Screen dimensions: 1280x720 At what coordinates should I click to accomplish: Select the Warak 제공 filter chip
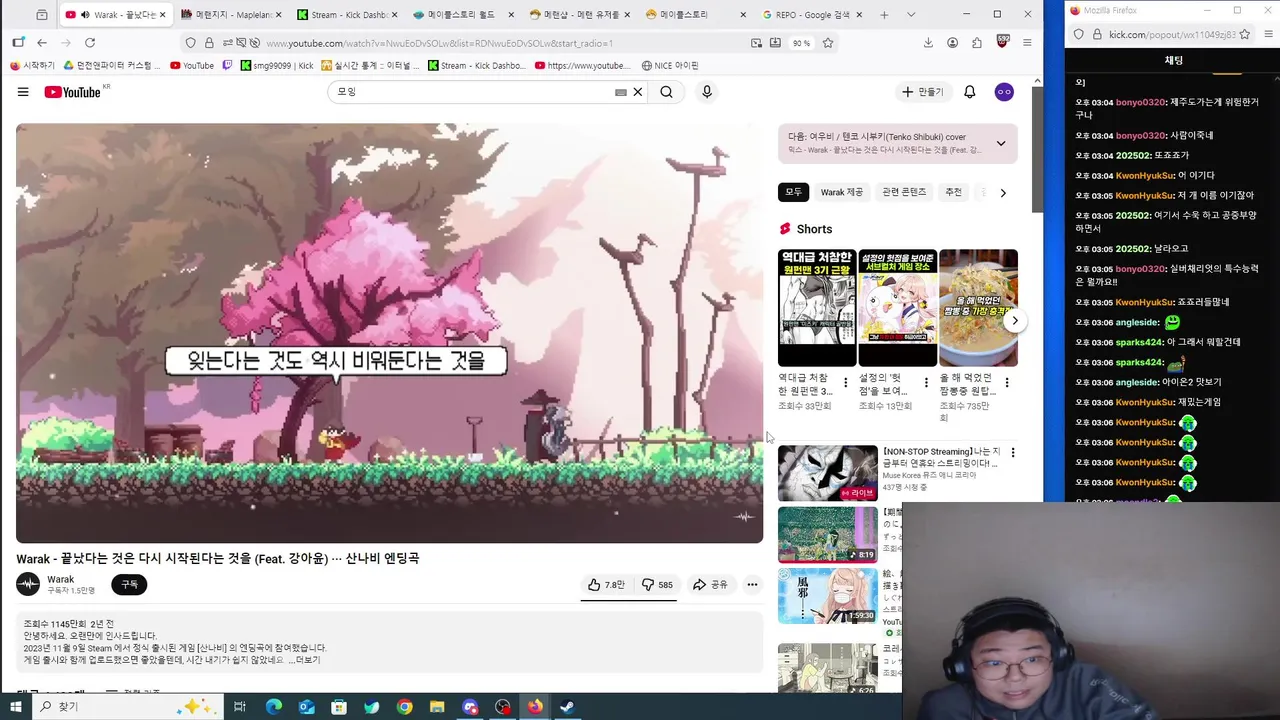[841, 192]
